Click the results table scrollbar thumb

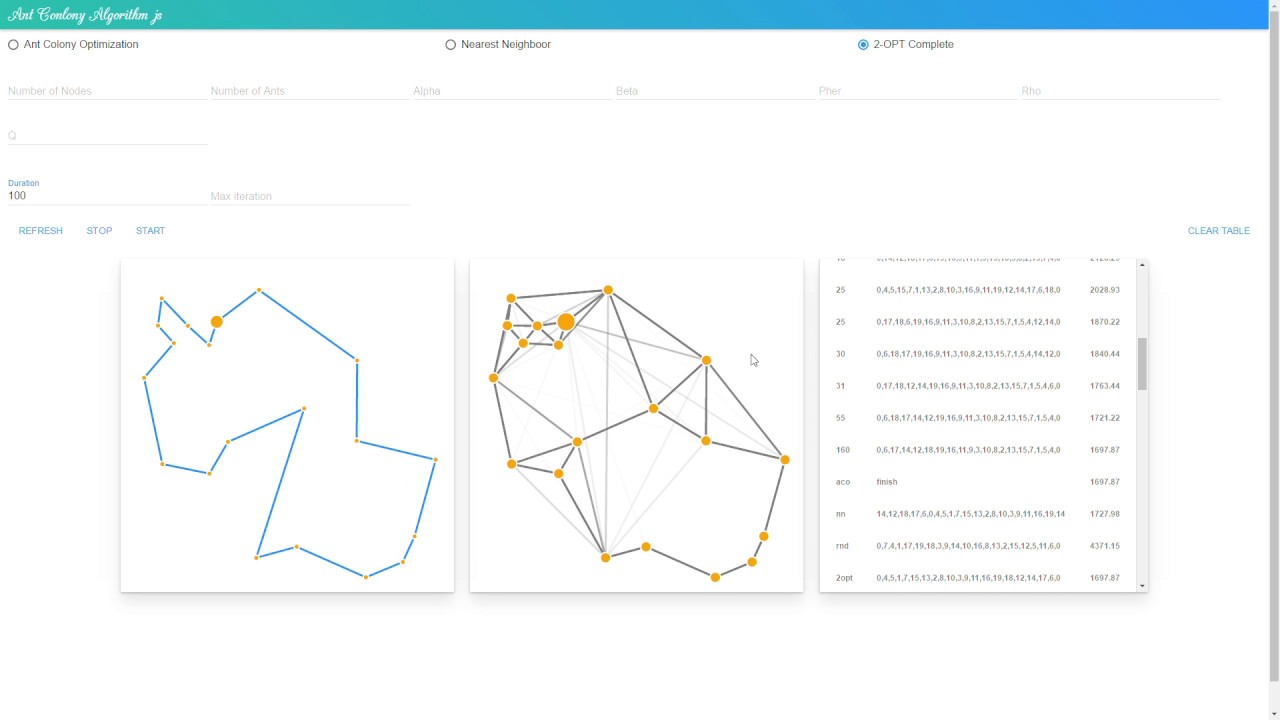(x=1142, y=363)
